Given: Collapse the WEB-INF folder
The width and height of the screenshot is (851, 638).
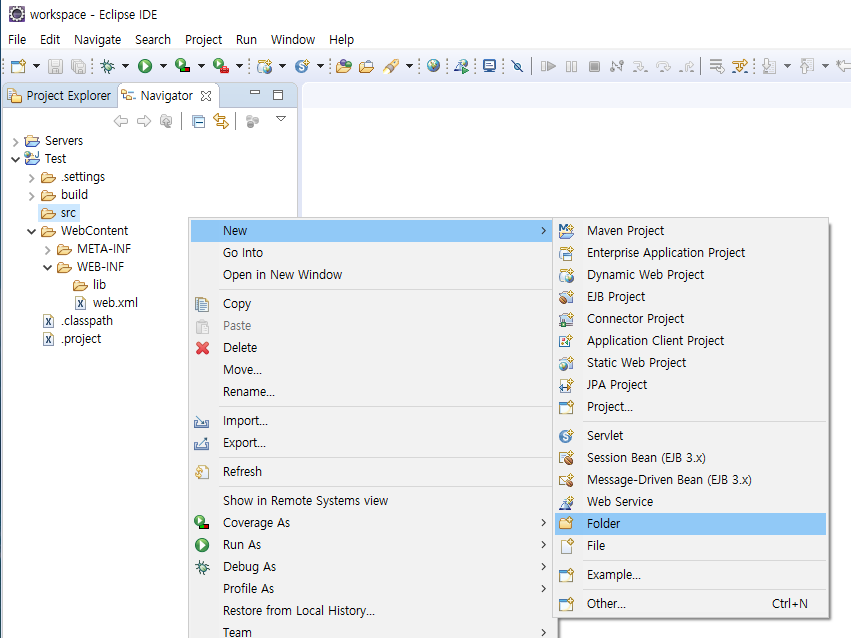Looking at the screenshot, I should (x=48, y=267).
